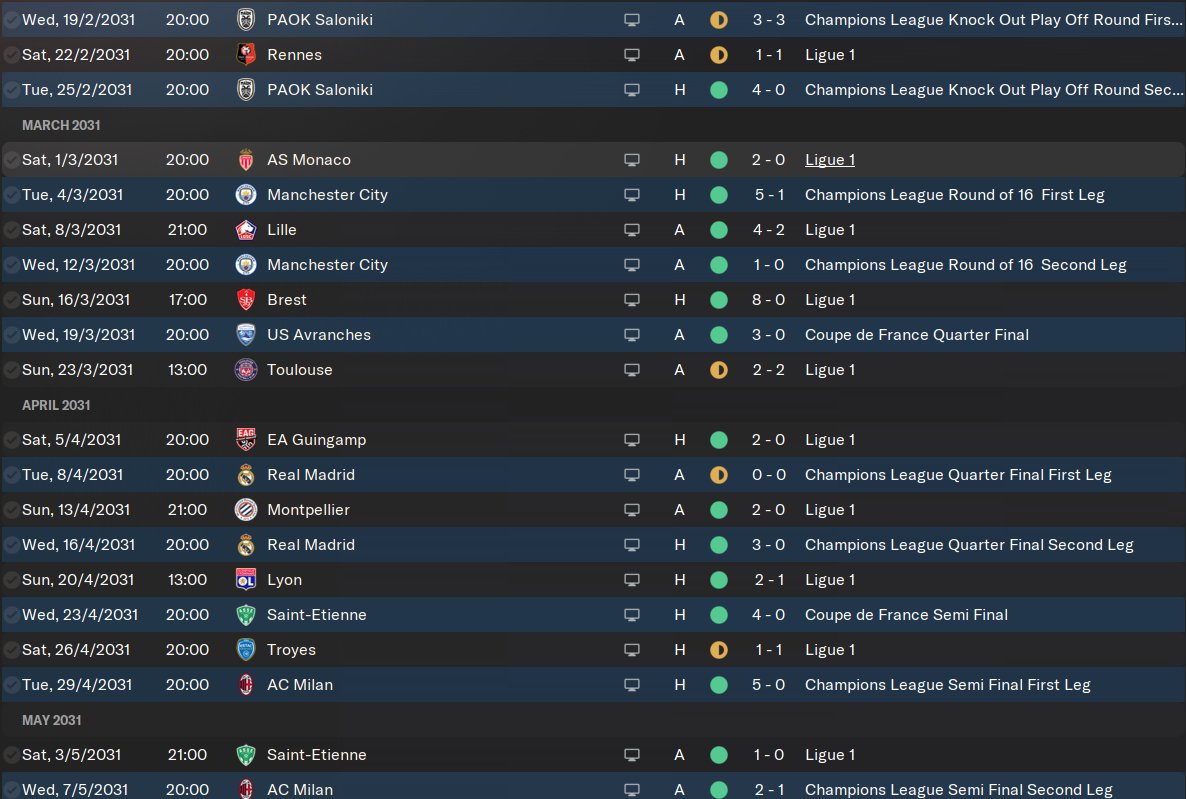The width and height of the screenshot is (1186, 799).
Task: Select AC Milan Champions League Semi Final First Leg
Action: pos(593,685)
